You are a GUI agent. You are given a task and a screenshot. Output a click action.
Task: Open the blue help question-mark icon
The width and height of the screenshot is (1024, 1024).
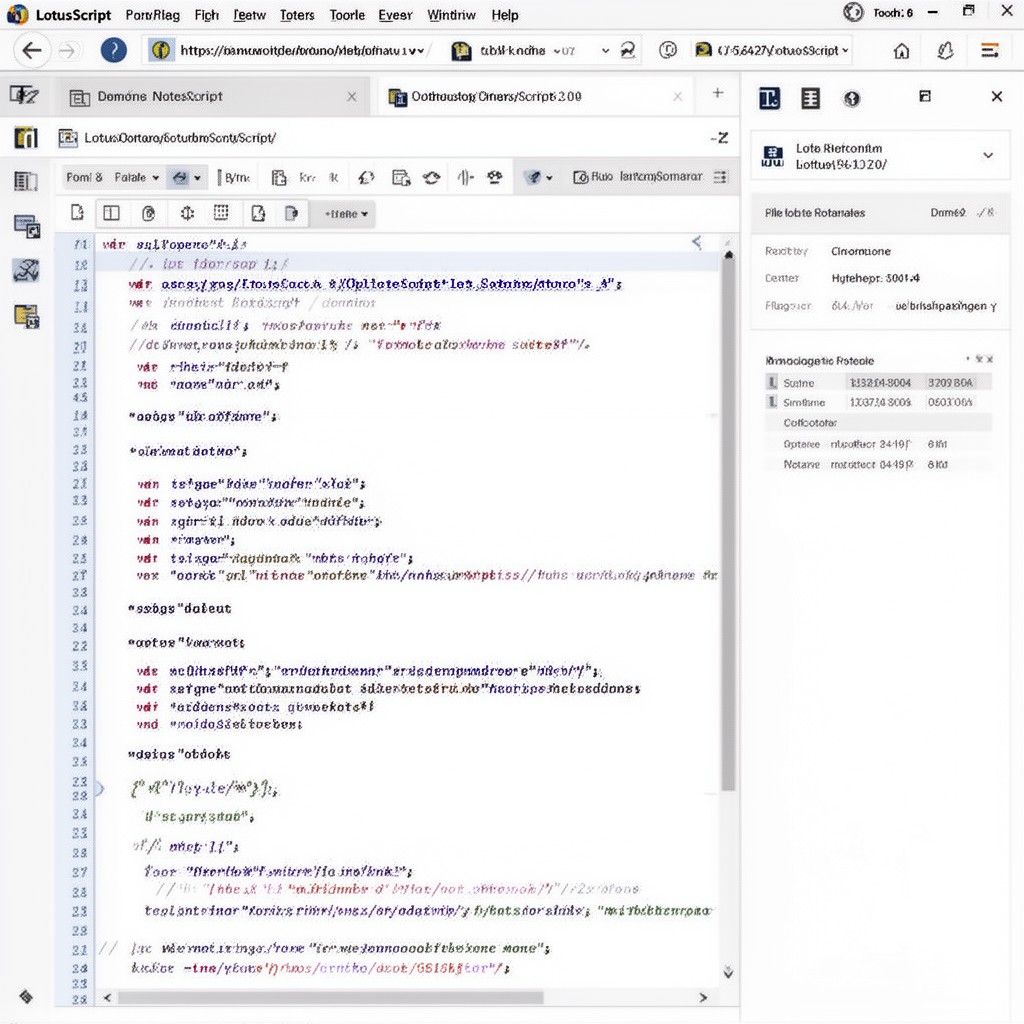(114, 50)
